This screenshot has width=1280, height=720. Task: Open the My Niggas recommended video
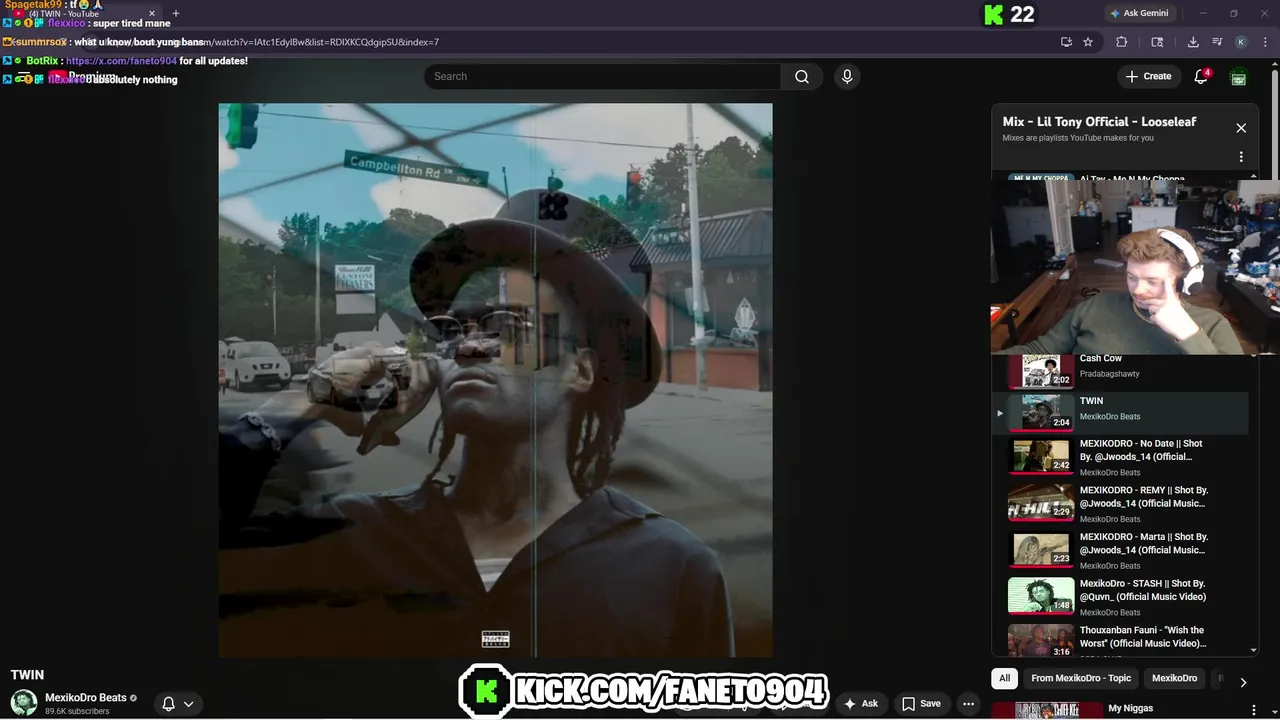1130,708
